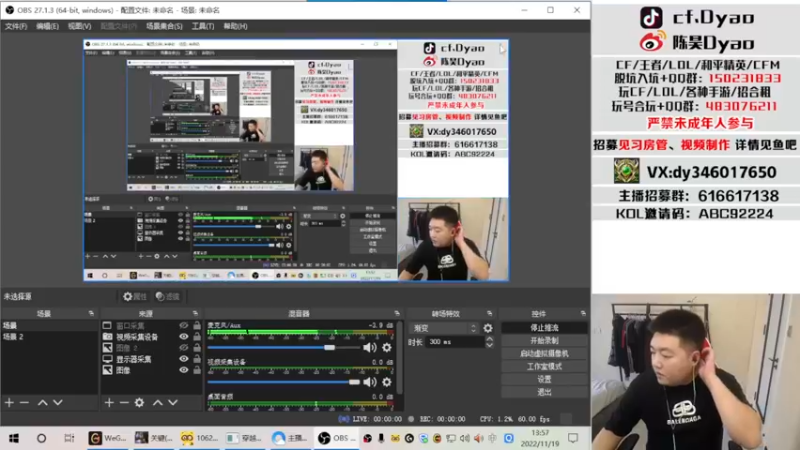This screenshot has height=450, width=800.
Task: Toggle lock on 视频采集设备 source
Action: pos(197,337)
